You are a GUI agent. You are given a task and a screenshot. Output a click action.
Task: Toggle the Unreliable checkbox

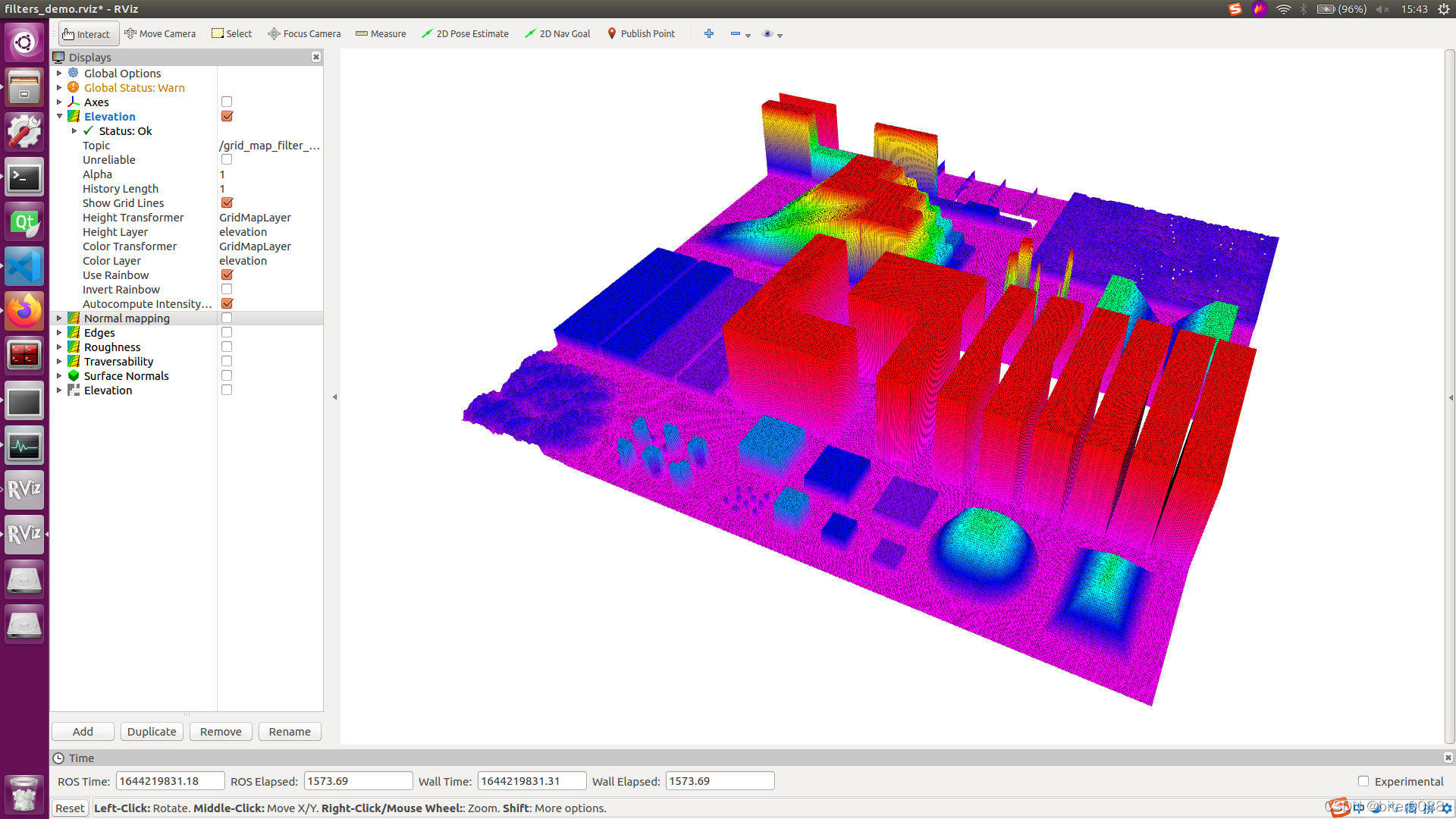(225, 159)
